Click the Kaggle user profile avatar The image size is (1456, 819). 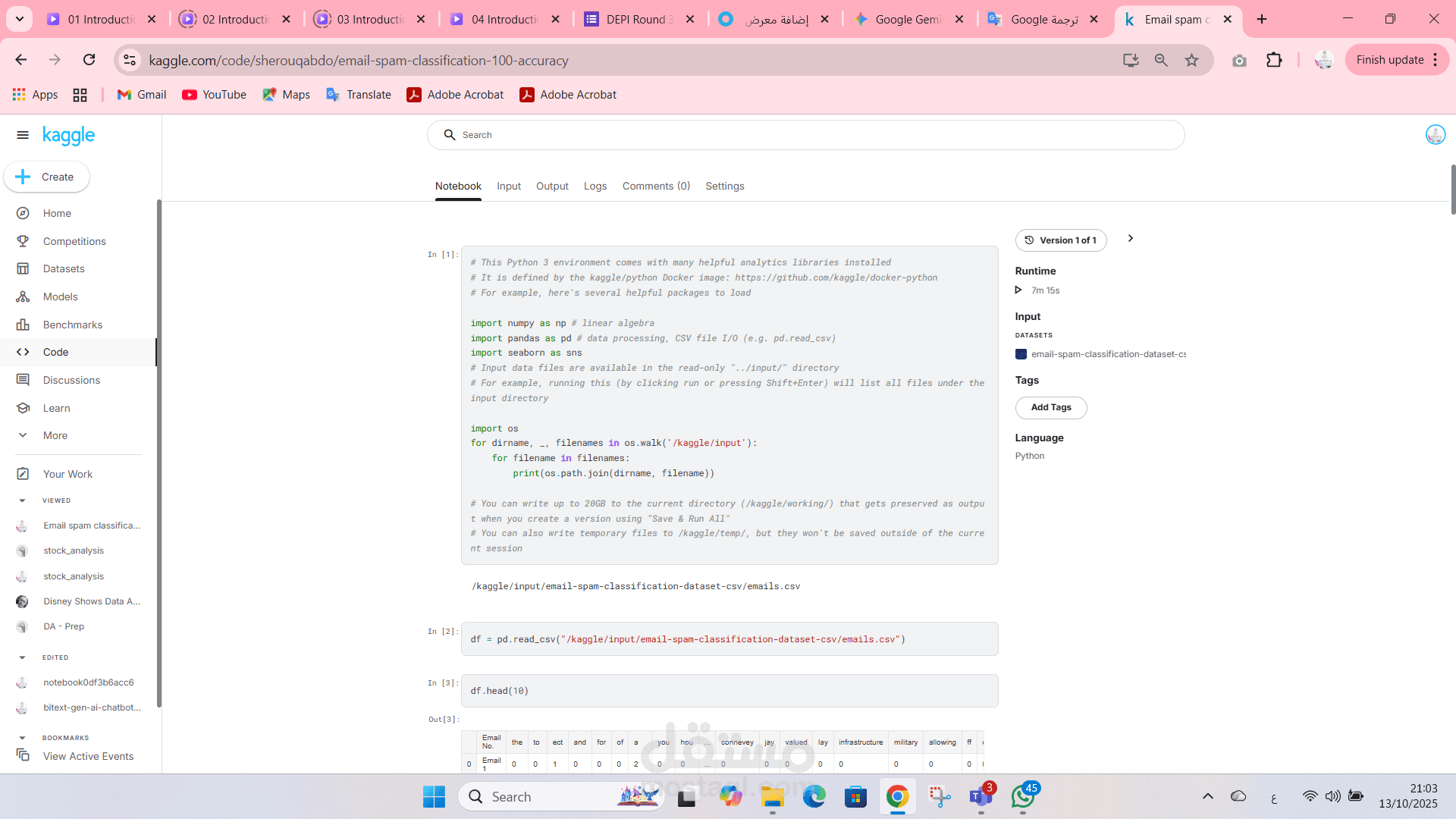tap(1435, 135)
